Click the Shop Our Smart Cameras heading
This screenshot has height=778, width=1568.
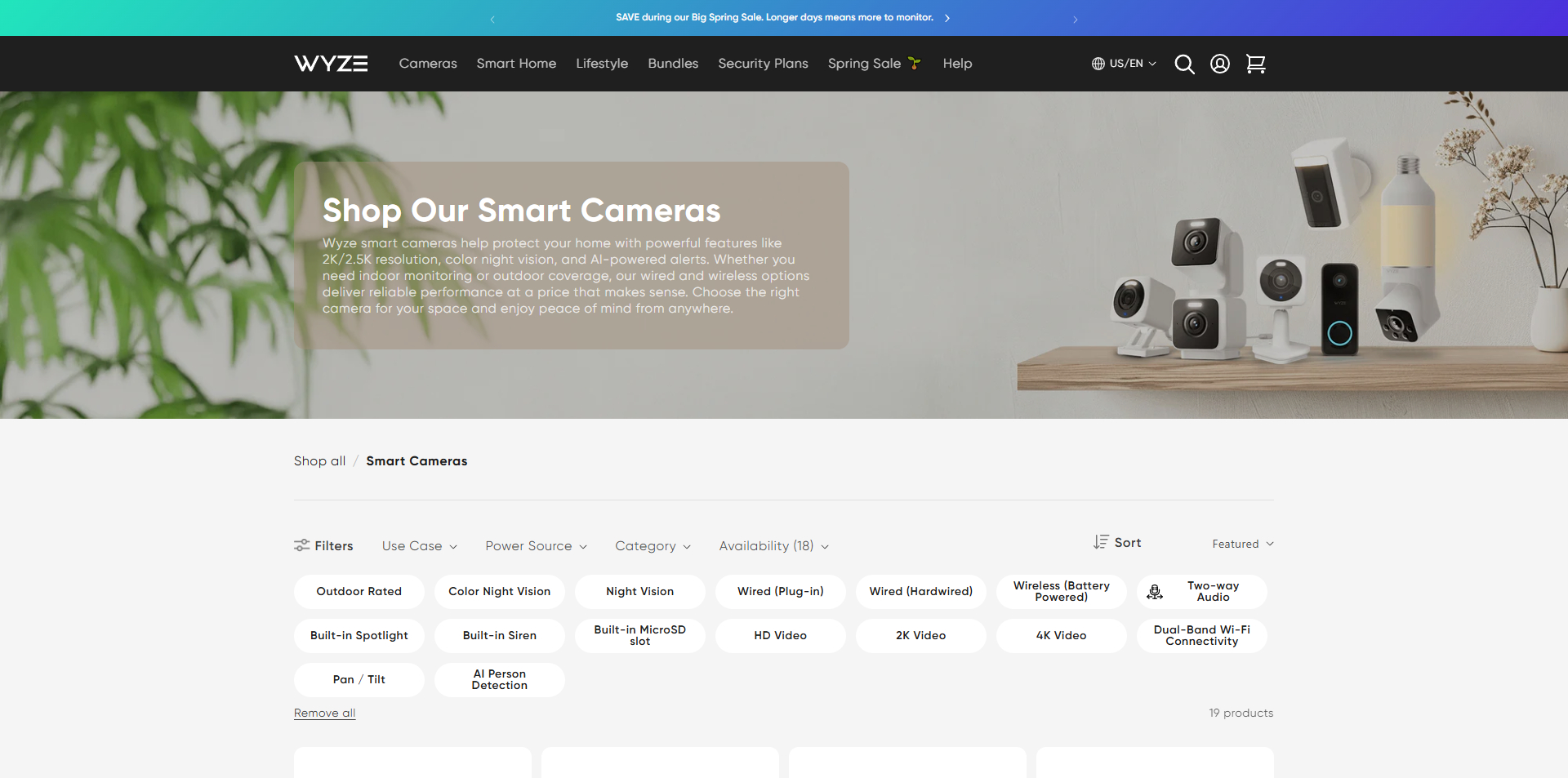521,211
